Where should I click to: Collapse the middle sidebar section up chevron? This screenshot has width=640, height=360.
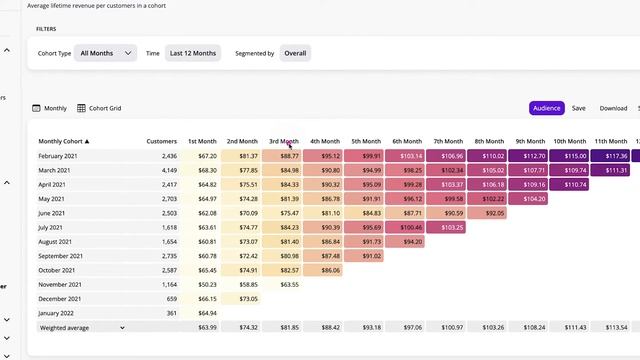(7, 182)
